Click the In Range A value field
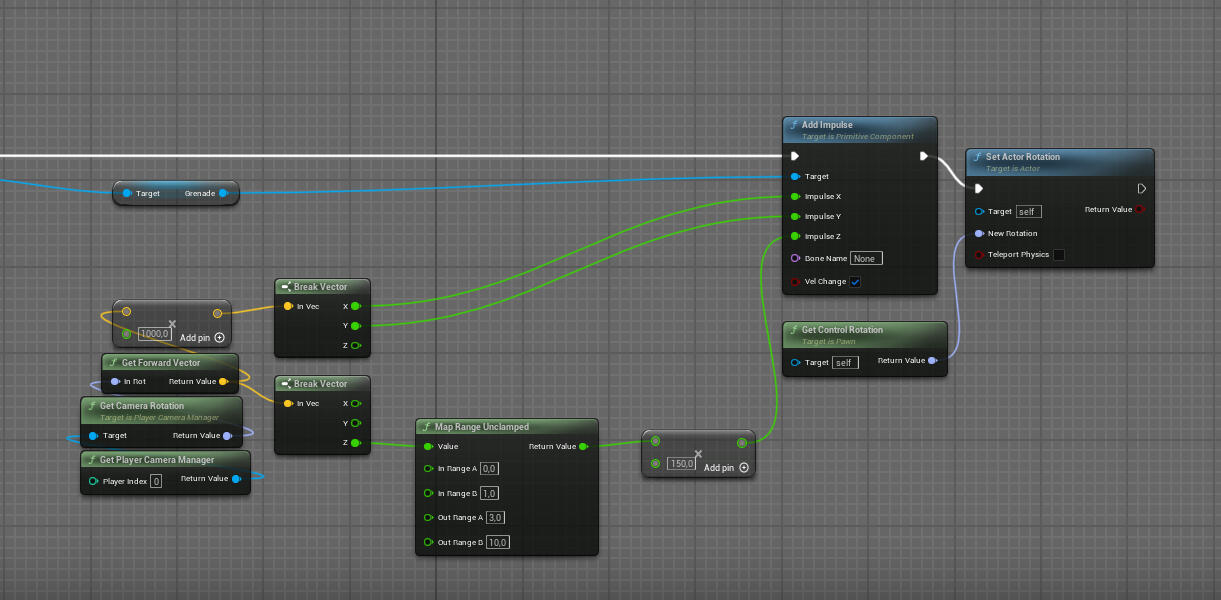Screen dimensions: 1221x600 489,468
